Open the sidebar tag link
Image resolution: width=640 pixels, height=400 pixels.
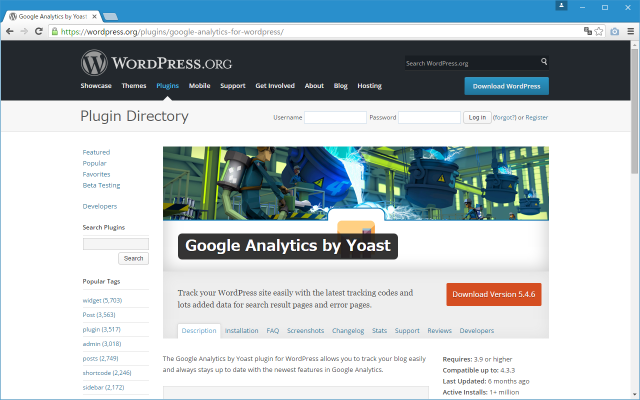[103, 387]
